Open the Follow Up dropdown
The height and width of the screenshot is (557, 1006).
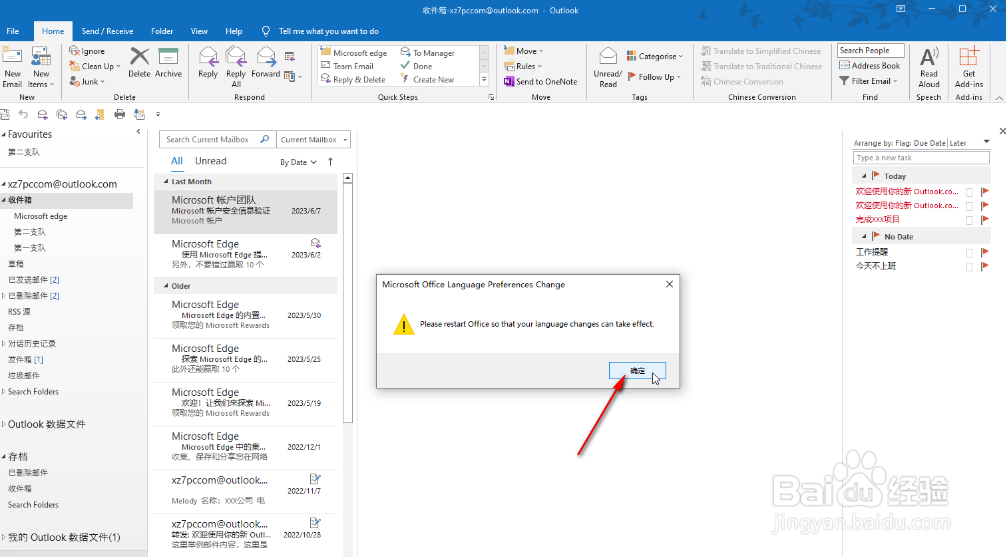coord(654,76)
